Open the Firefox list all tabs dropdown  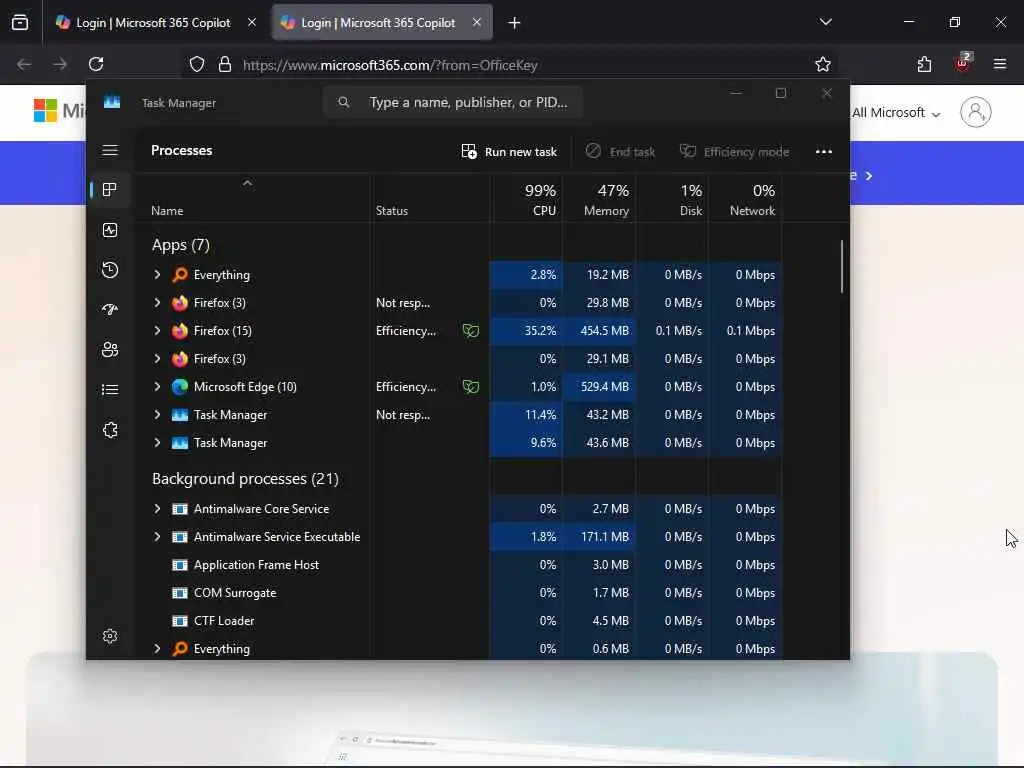pos(826,22)
